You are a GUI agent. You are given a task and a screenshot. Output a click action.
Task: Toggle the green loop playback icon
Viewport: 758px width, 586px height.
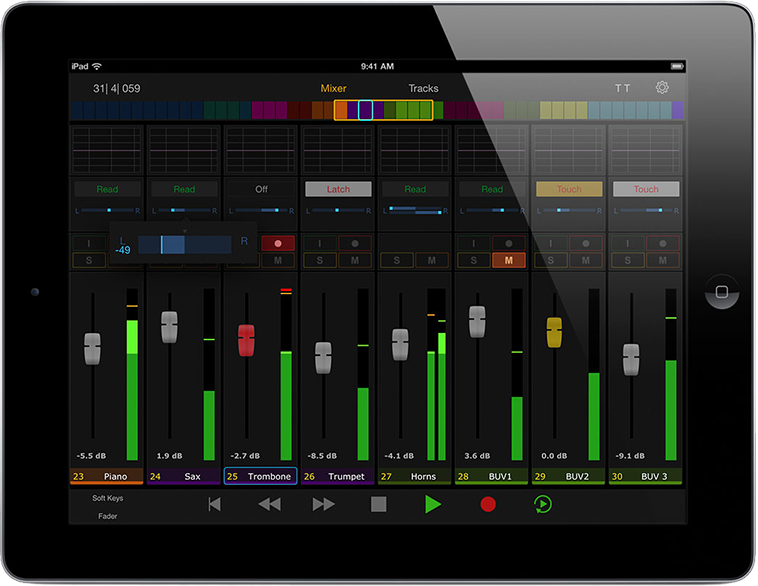(x=542, y=504)
